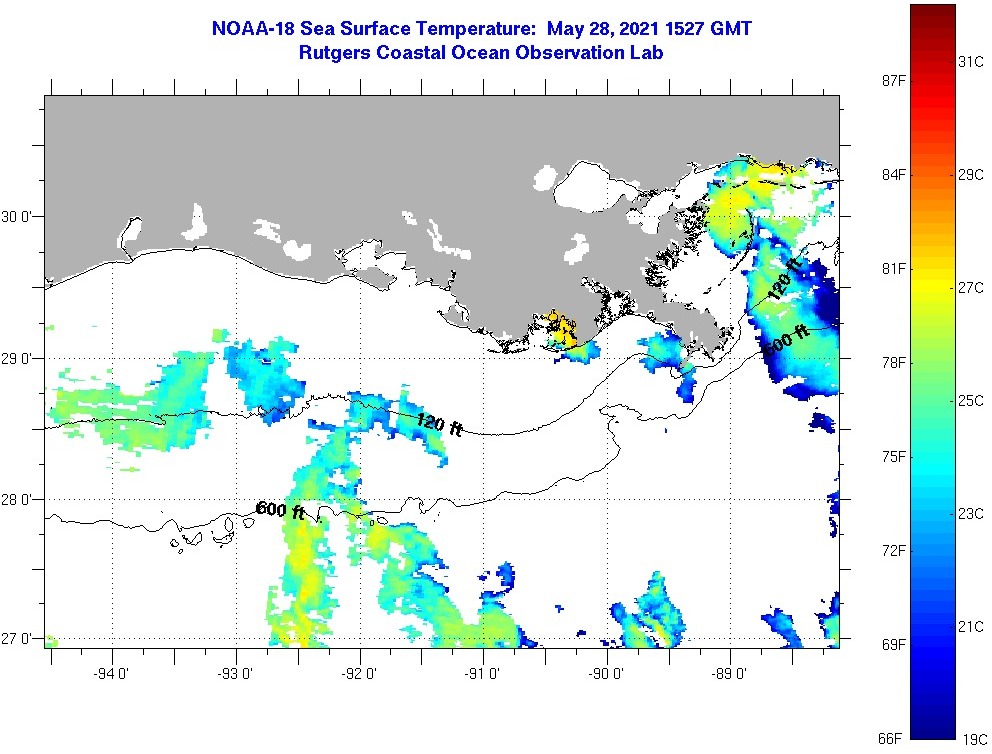Click the 21C label on color scale
The width and height of the screenshot is (992, 754).
pos(970,626)
